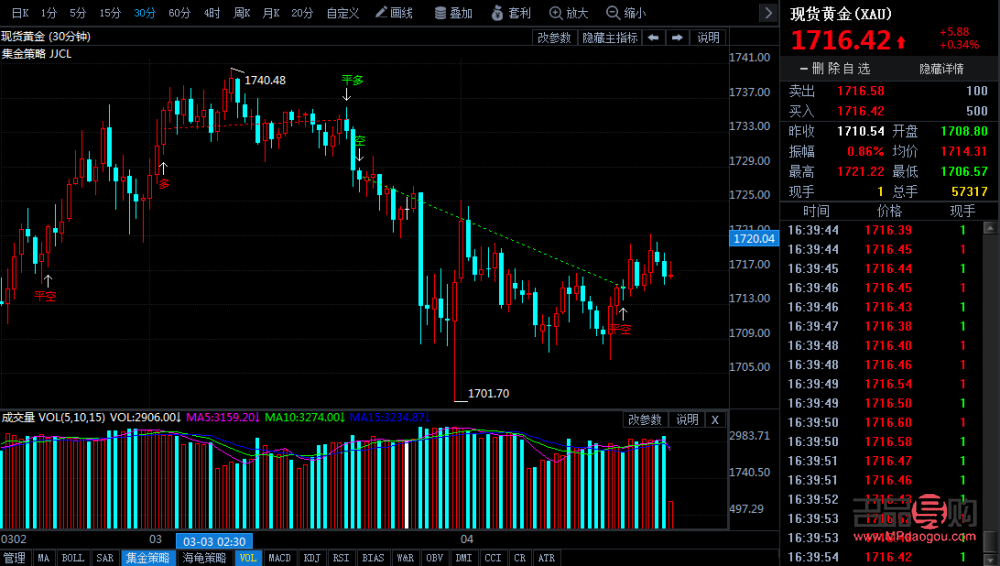Select the VOL indicator tab

[247, 558]
